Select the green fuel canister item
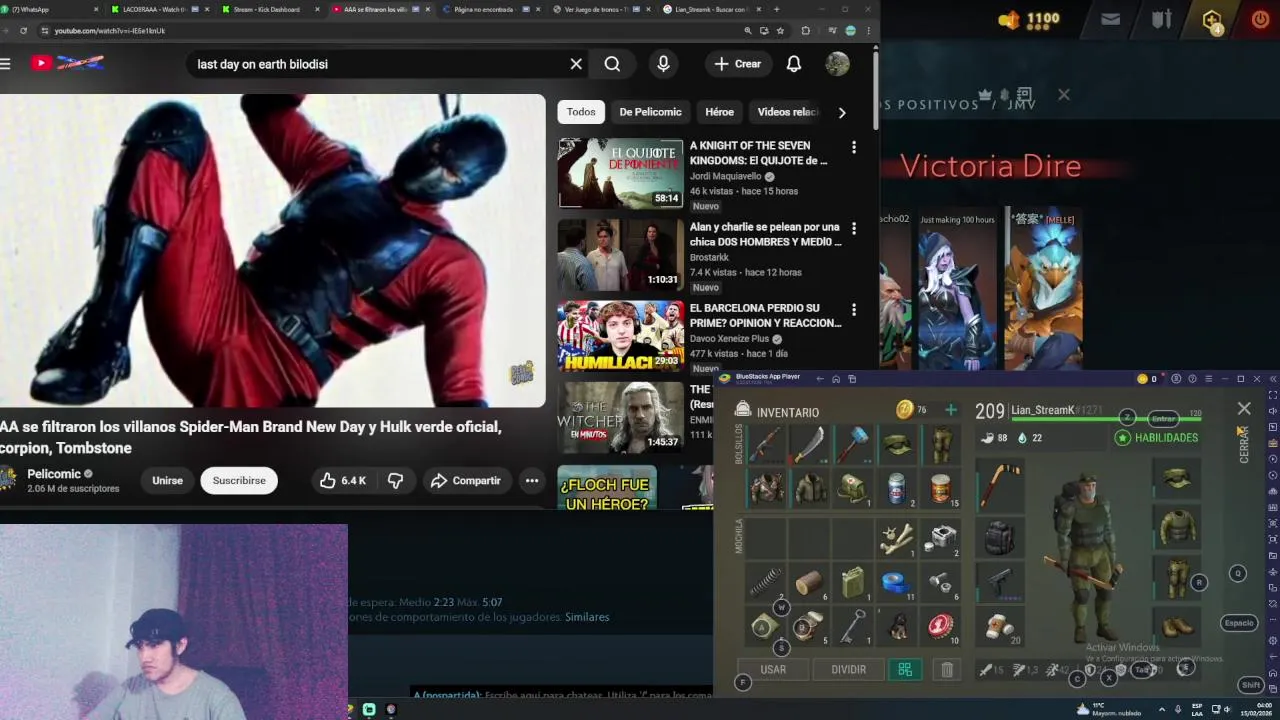The height and width of the screenshot is (720, 1280). [854, 582]
